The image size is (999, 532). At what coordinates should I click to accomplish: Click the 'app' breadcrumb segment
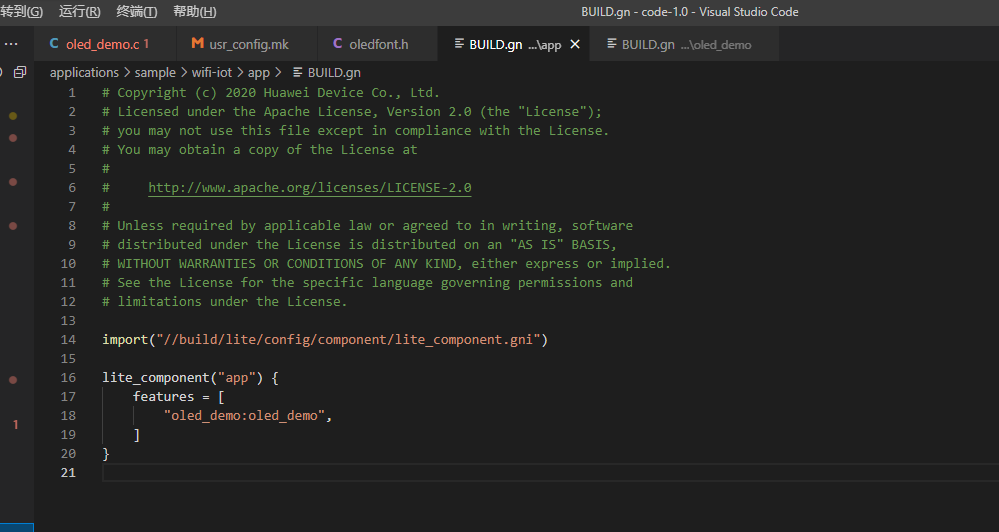tap(259, 73)
